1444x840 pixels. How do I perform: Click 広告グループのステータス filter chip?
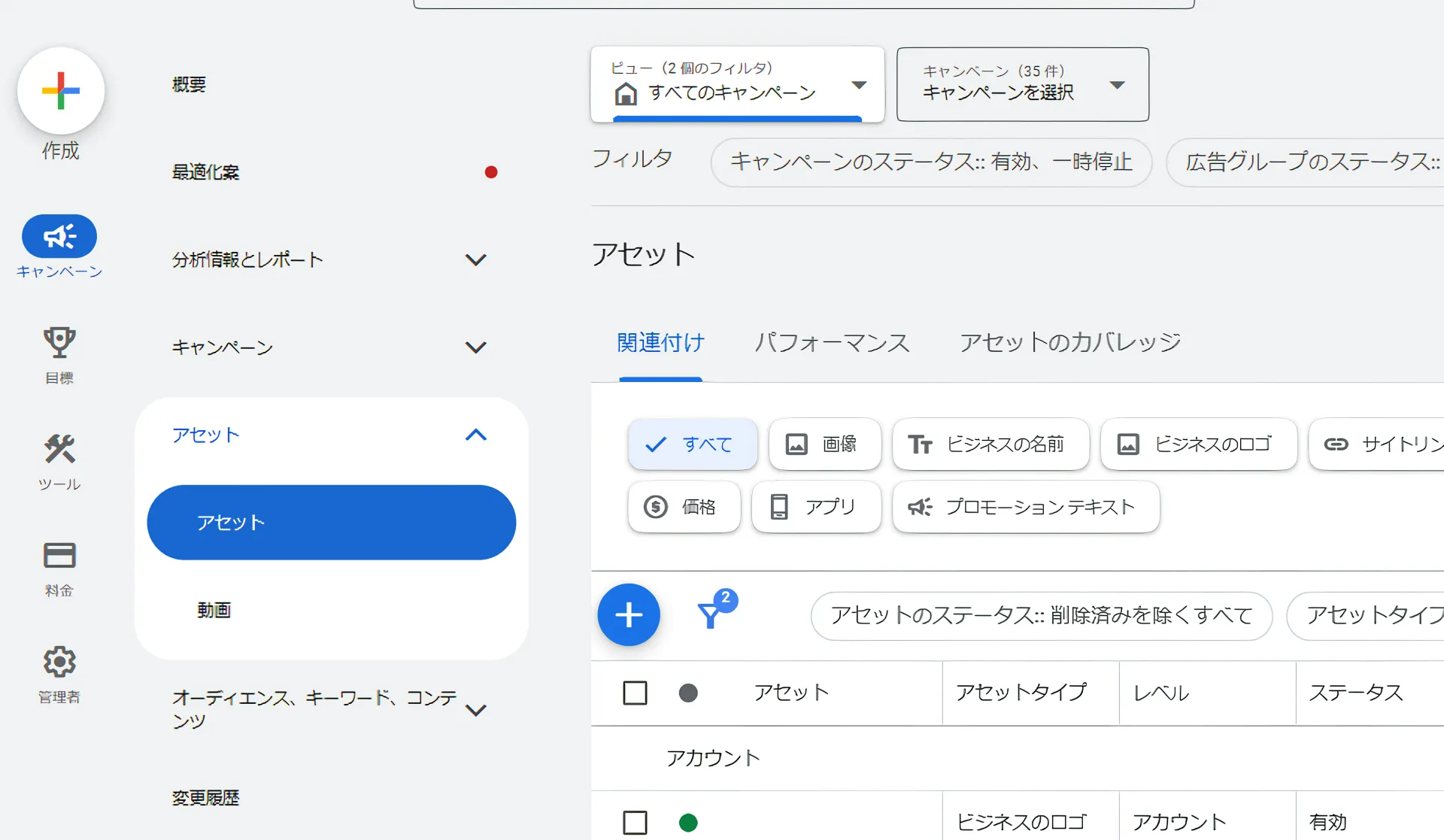(x=1305, y=162)
